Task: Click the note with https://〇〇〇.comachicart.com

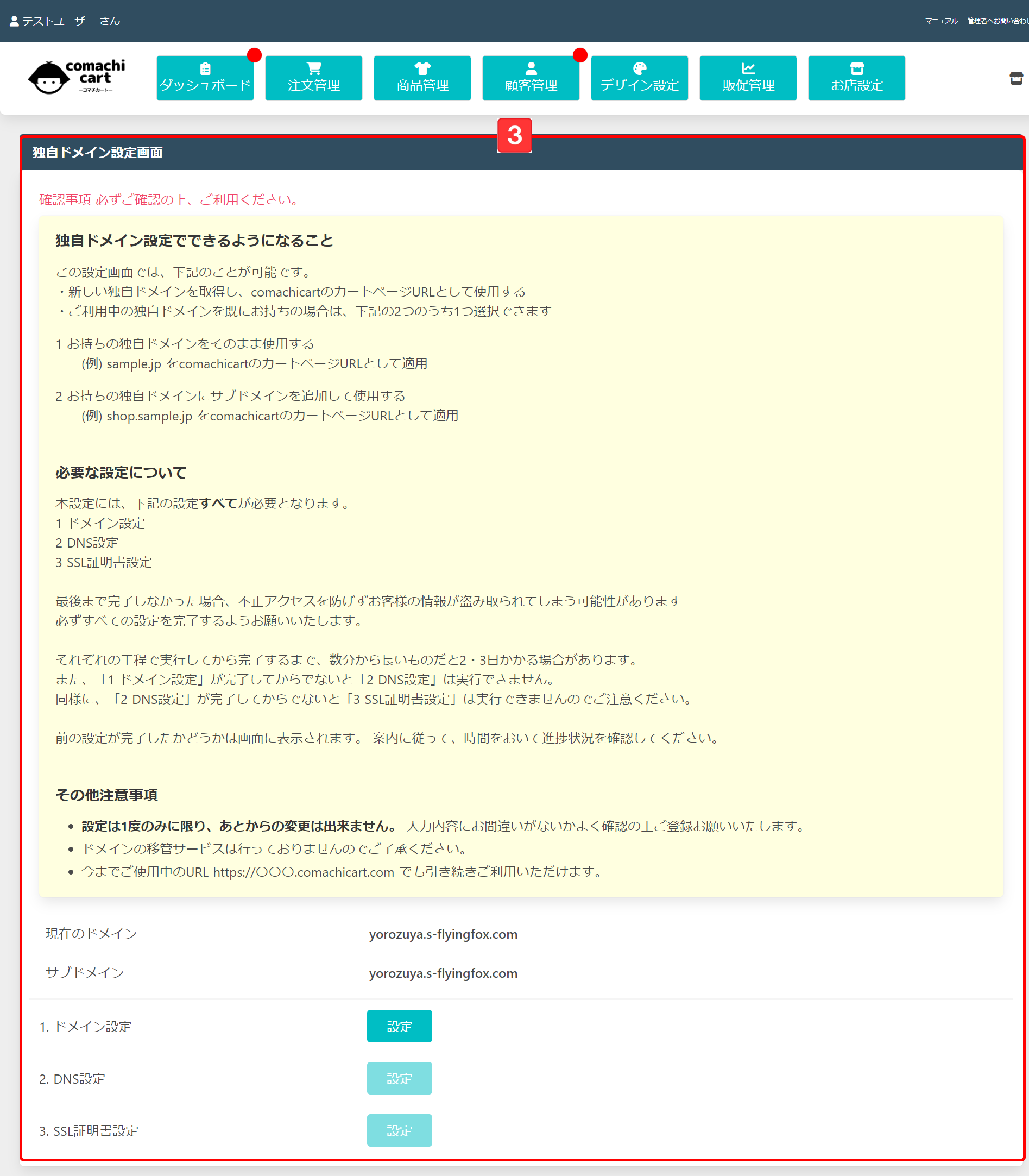Action: point(342,872)
